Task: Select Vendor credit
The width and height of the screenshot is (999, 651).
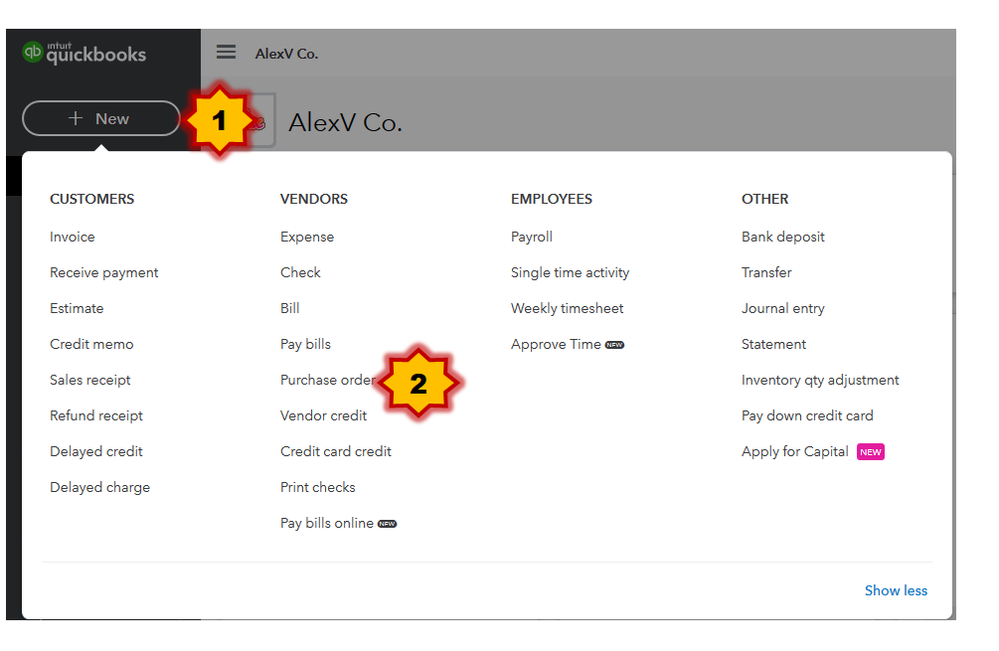Action: tap(324, 416)
